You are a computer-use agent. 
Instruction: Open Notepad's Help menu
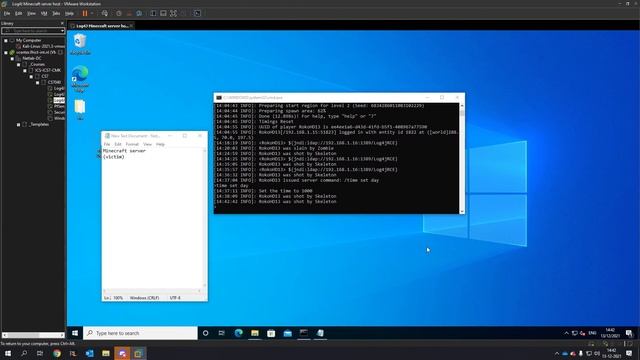160,144
